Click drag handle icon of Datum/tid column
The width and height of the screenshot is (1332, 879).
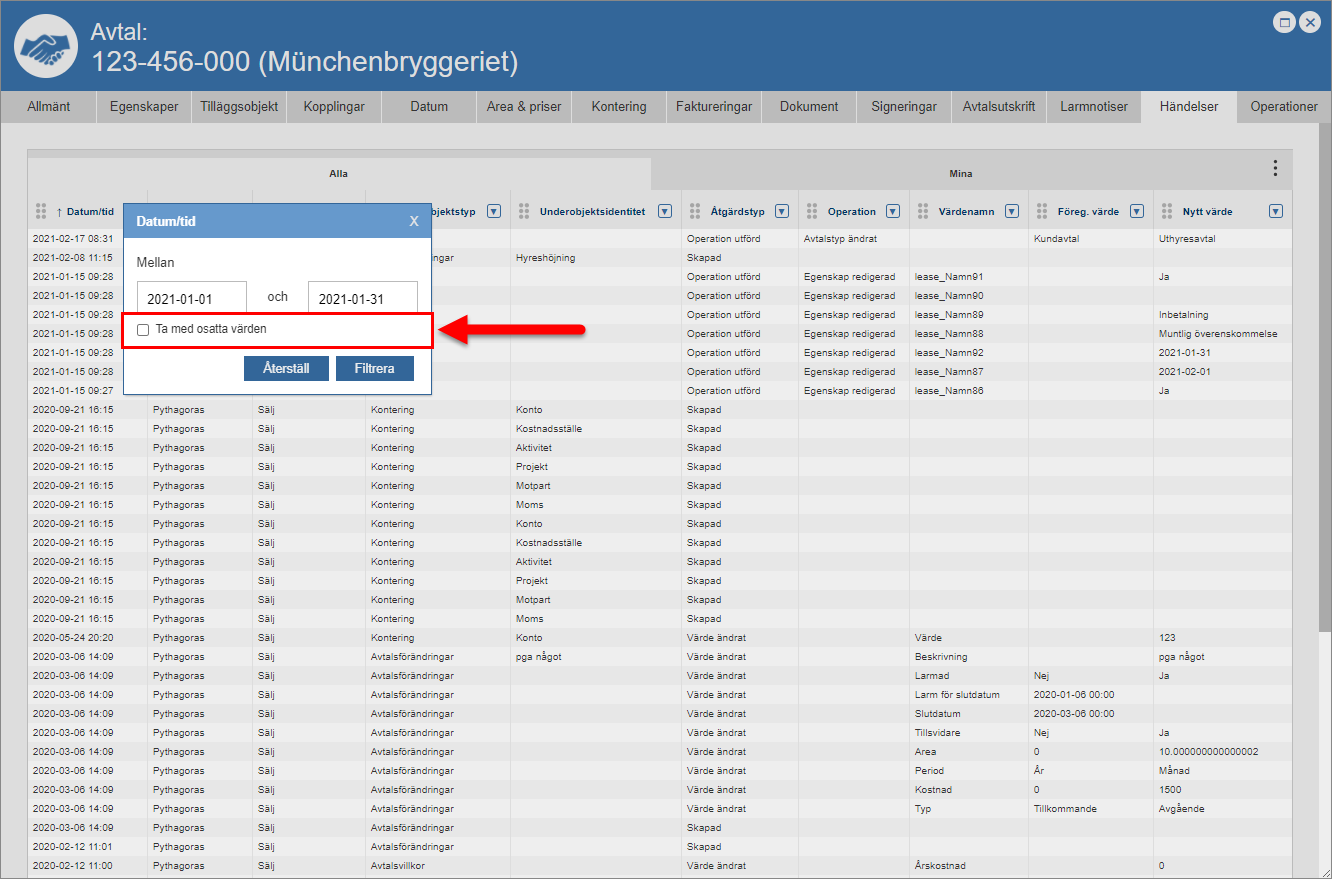pos(41,211)
